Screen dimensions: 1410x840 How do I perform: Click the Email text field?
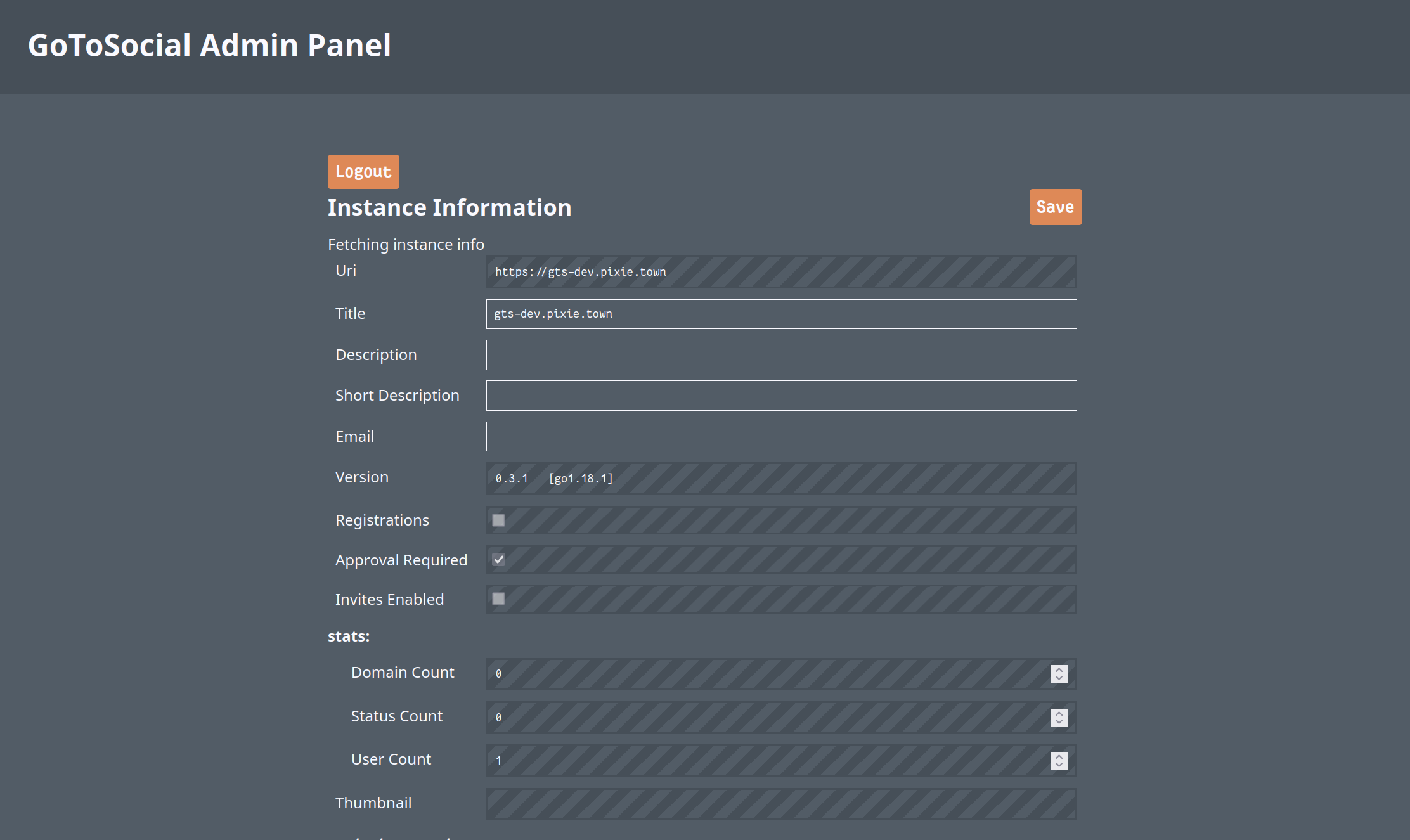(781, 437)
